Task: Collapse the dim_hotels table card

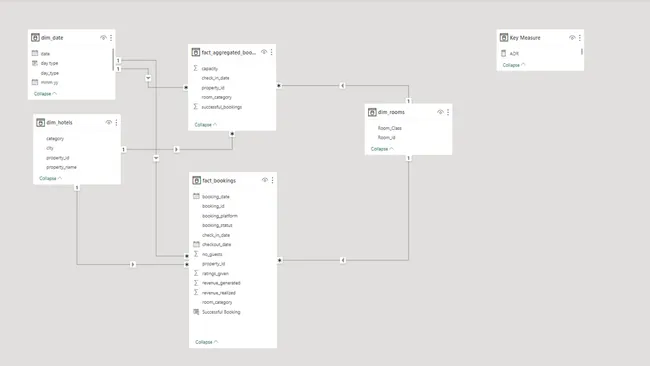Action: (x=51, y=178)
